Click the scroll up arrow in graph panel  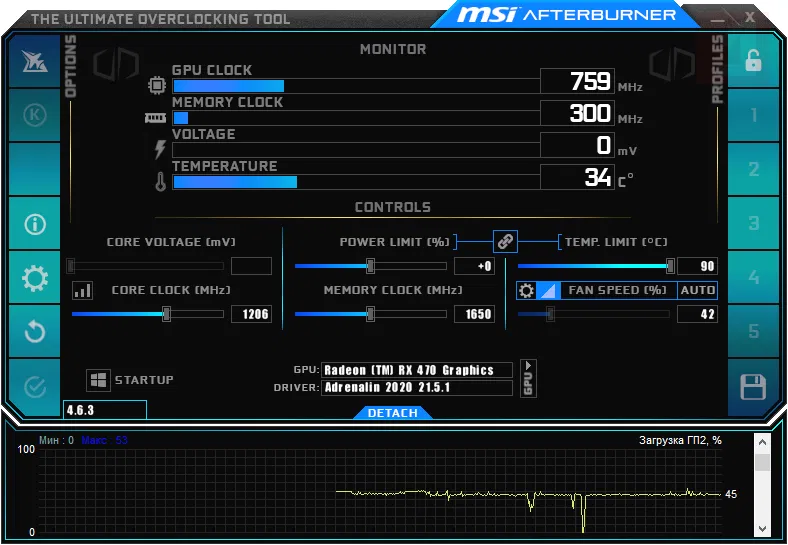point(762,442)
